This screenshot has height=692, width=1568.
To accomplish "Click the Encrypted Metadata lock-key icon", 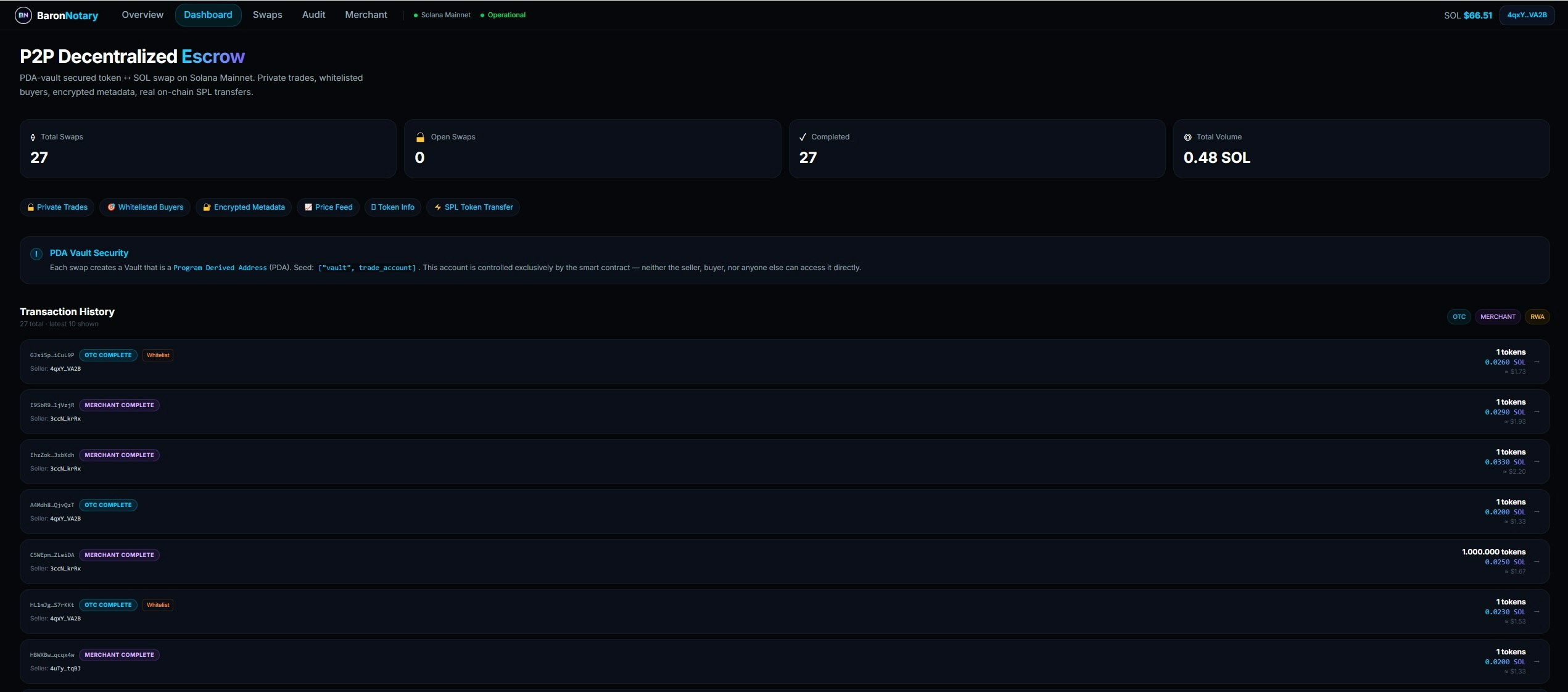I will pyautogui.click(x=207, y=207).
